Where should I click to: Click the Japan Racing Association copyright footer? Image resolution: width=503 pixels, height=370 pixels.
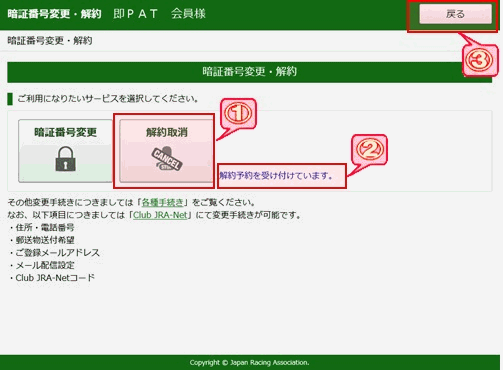pyautogui.click(x=249, y=362)
